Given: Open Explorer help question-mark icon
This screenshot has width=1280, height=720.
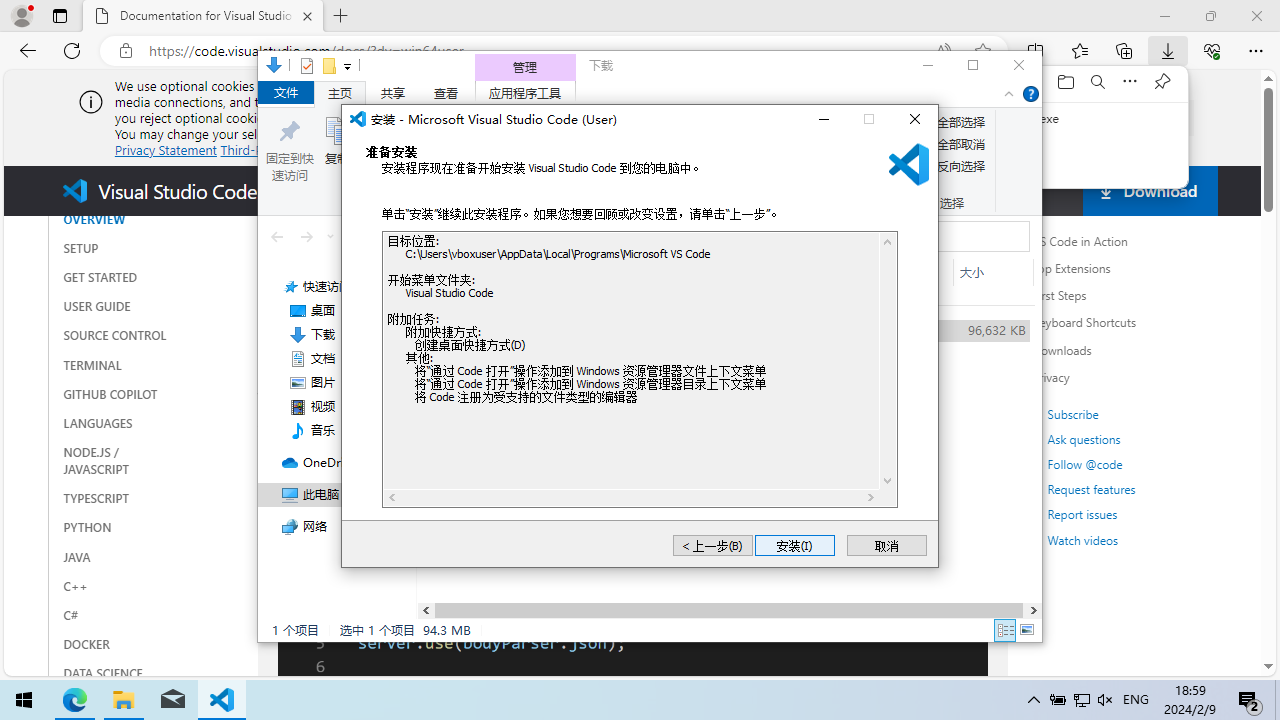Looking at the screenshot, I should click(x=1031, y=94).
